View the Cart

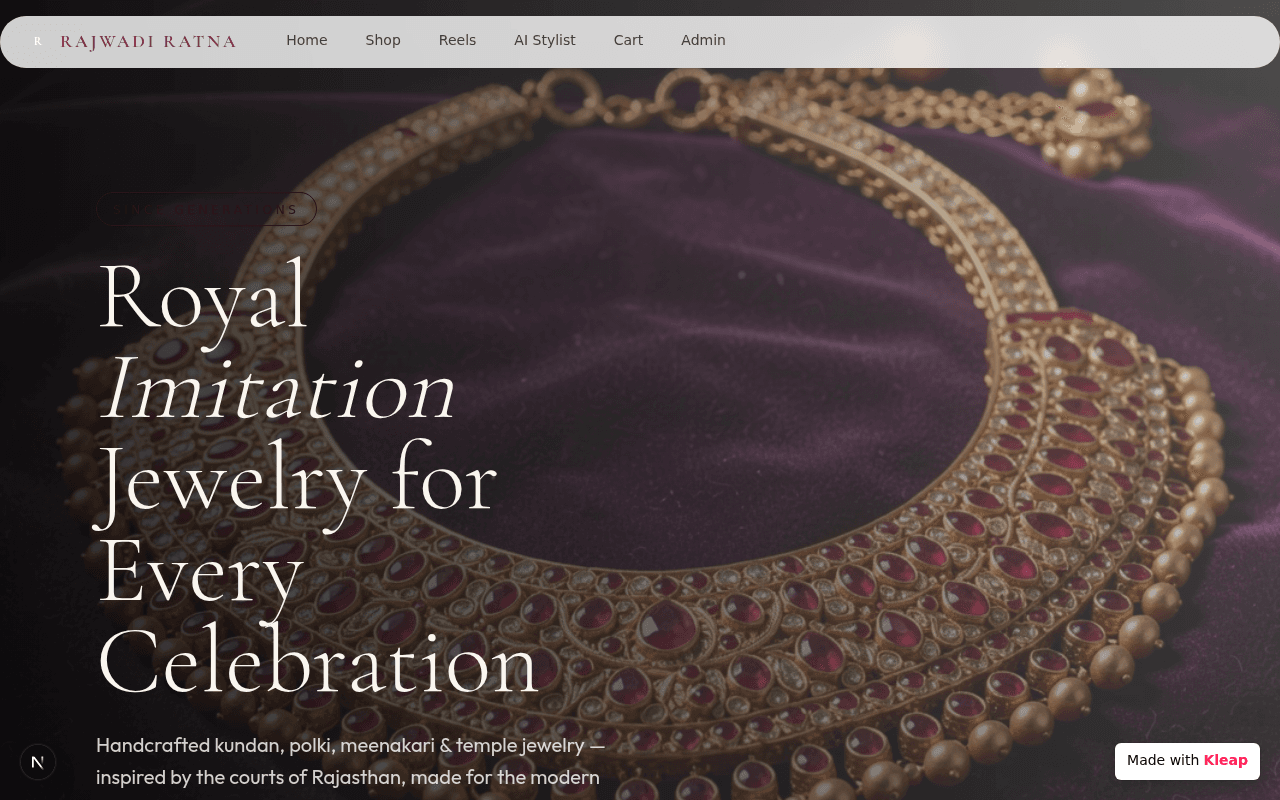[628, 40]
